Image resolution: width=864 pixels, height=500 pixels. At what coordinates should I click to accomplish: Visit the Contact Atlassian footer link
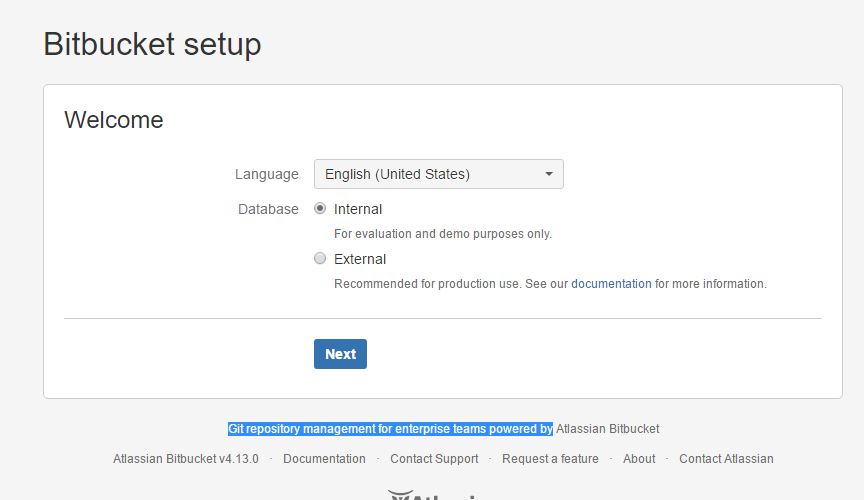click(726, 459)
